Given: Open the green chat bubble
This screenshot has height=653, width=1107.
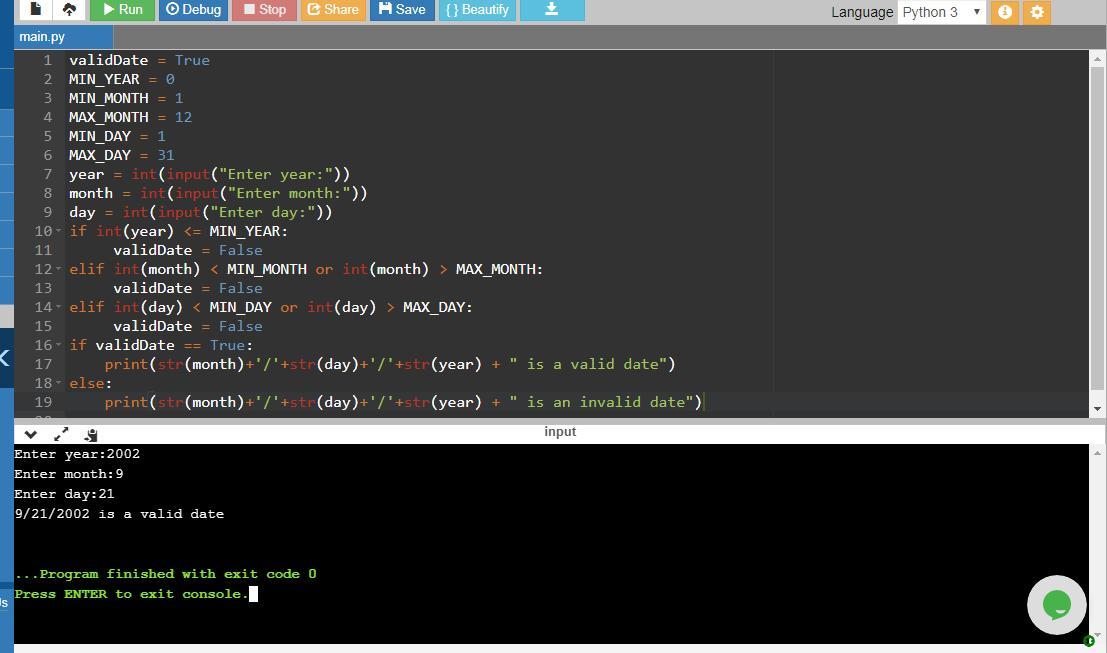Looking at the screenshot, I should click(1056, 604).
